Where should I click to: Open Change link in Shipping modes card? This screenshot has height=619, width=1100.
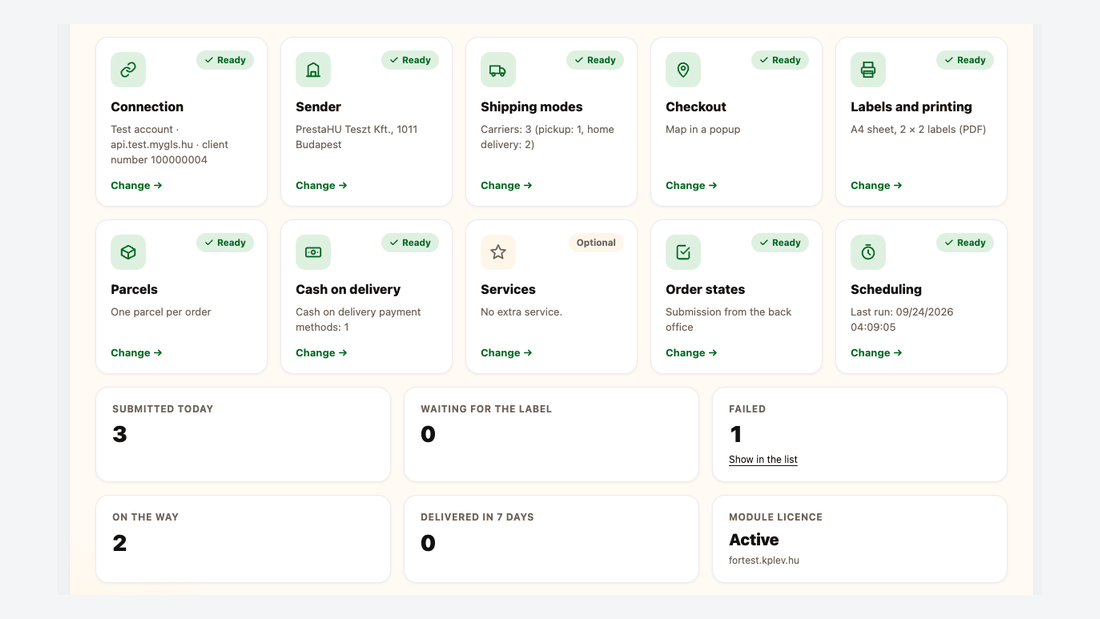[507, 185]
